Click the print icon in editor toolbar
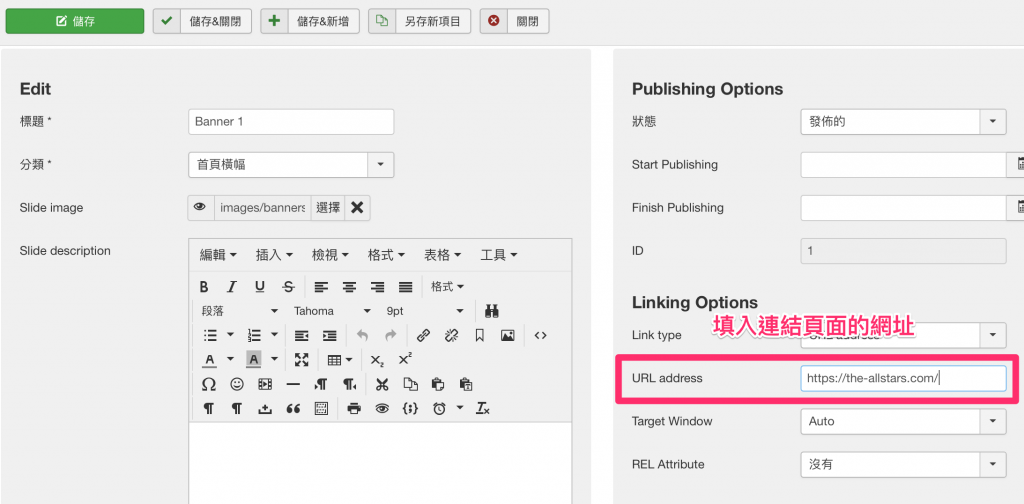Viewport: 1024px width, 504px height. (354, 408)
